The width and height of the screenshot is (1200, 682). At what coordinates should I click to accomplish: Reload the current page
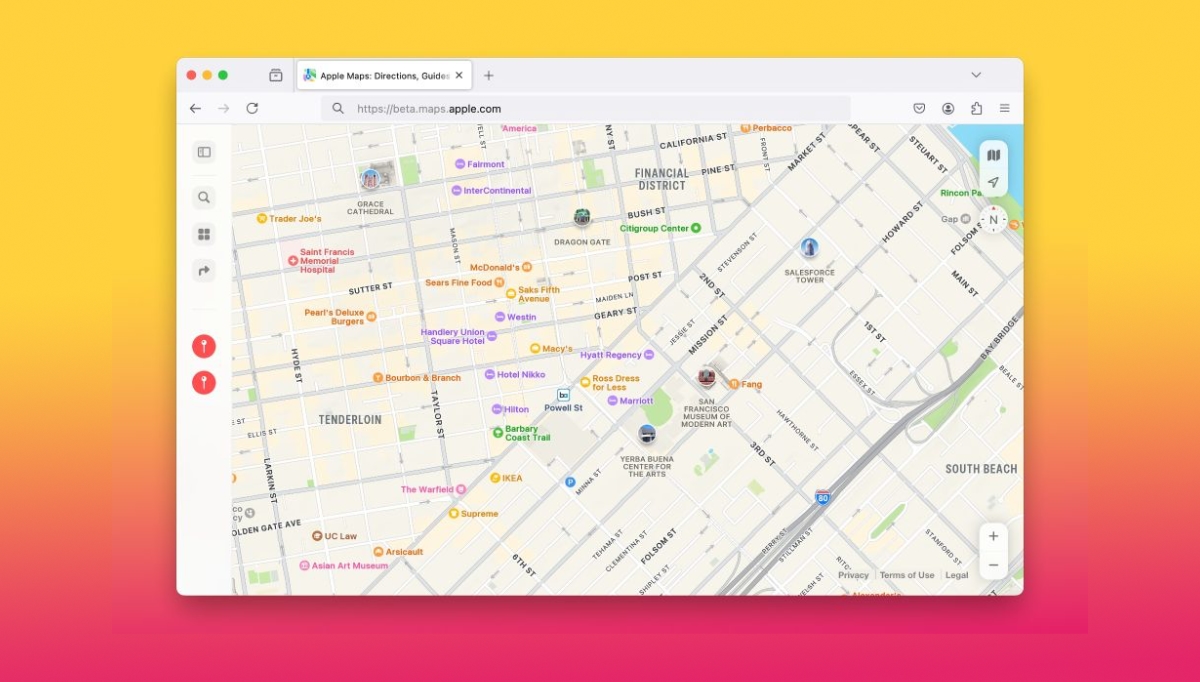coord(252,109)
